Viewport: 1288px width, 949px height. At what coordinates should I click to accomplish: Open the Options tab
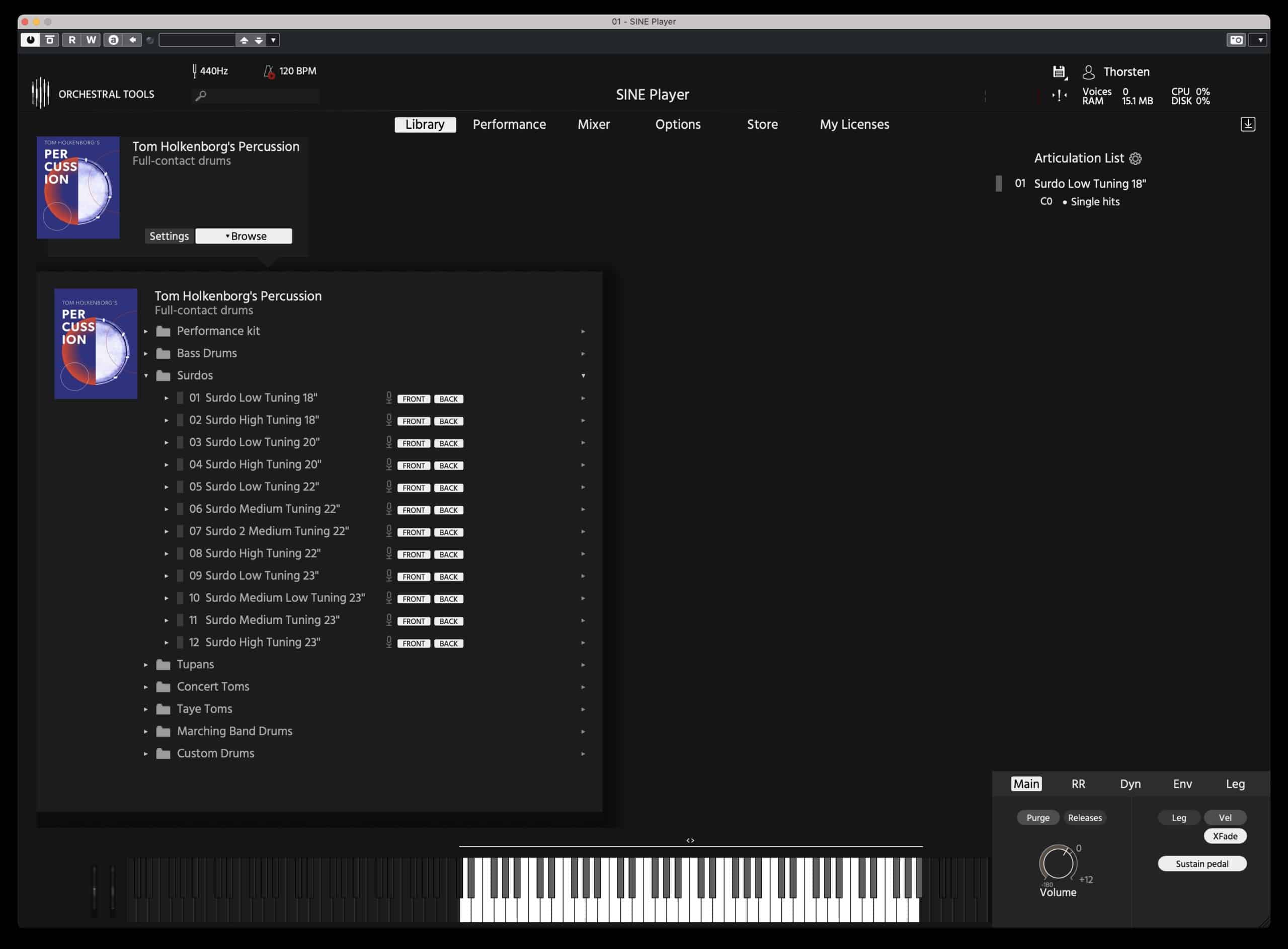tap(678, 124)
